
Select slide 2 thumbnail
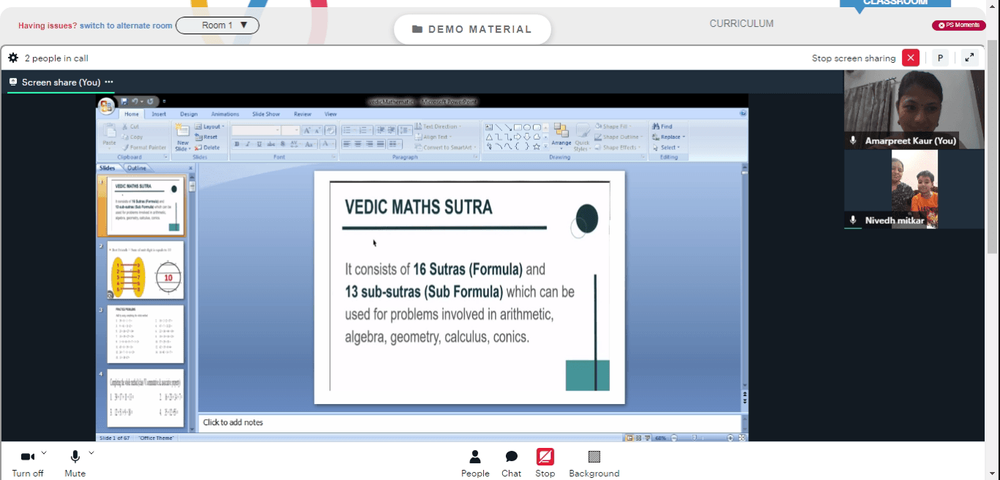(145, 270)
